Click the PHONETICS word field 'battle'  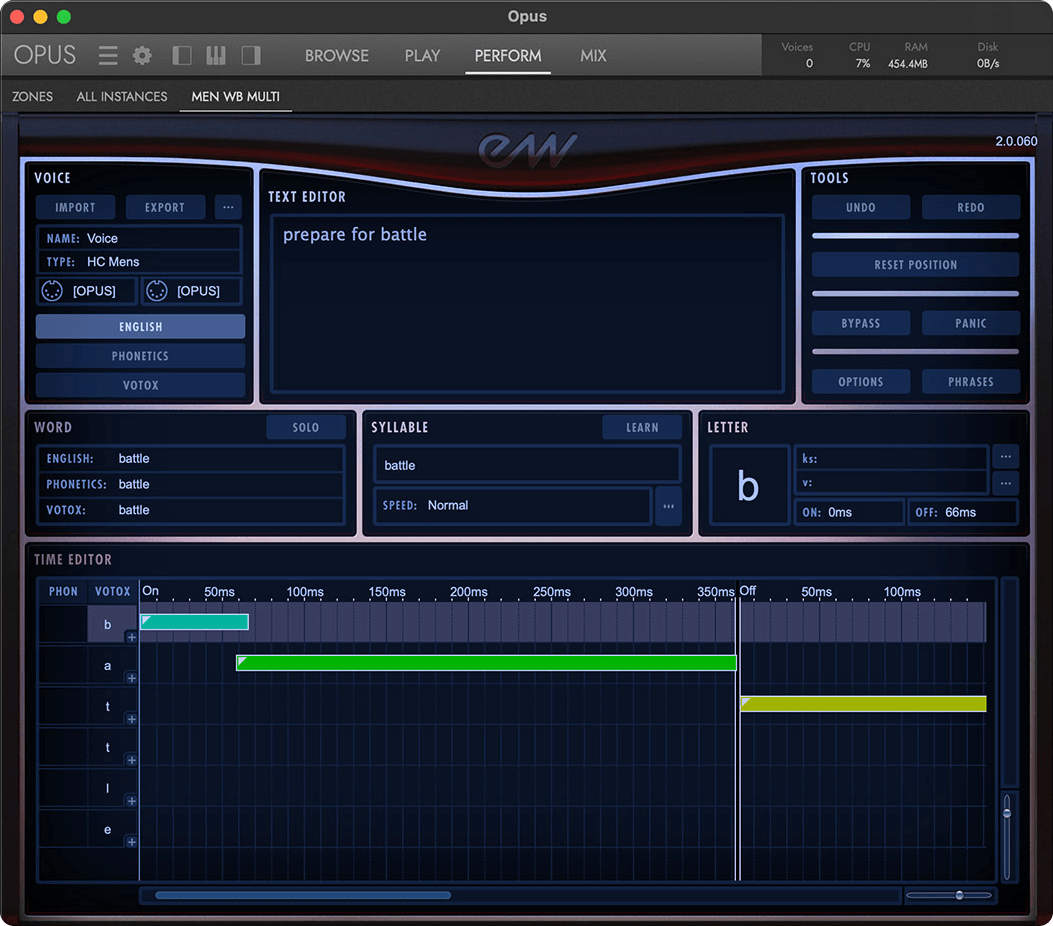click(x=190, y=484)
